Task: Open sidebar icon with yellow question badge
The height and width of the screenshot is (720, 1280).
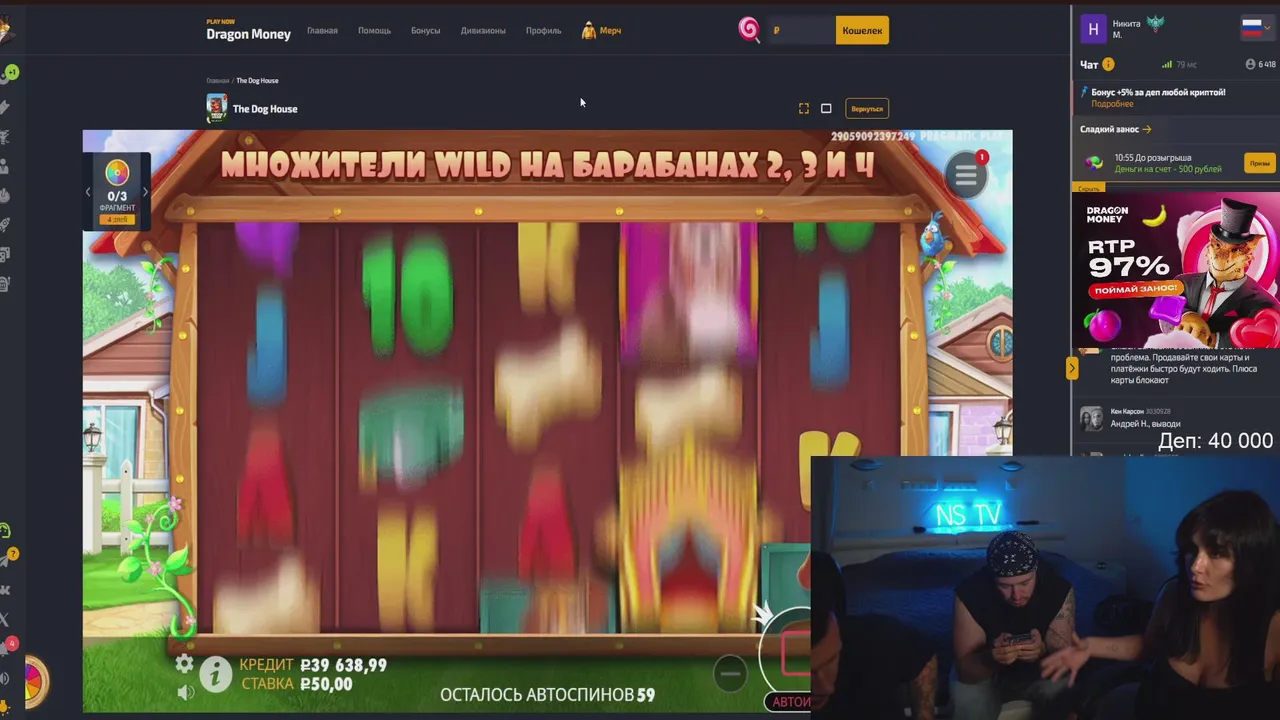Action: 9,558
